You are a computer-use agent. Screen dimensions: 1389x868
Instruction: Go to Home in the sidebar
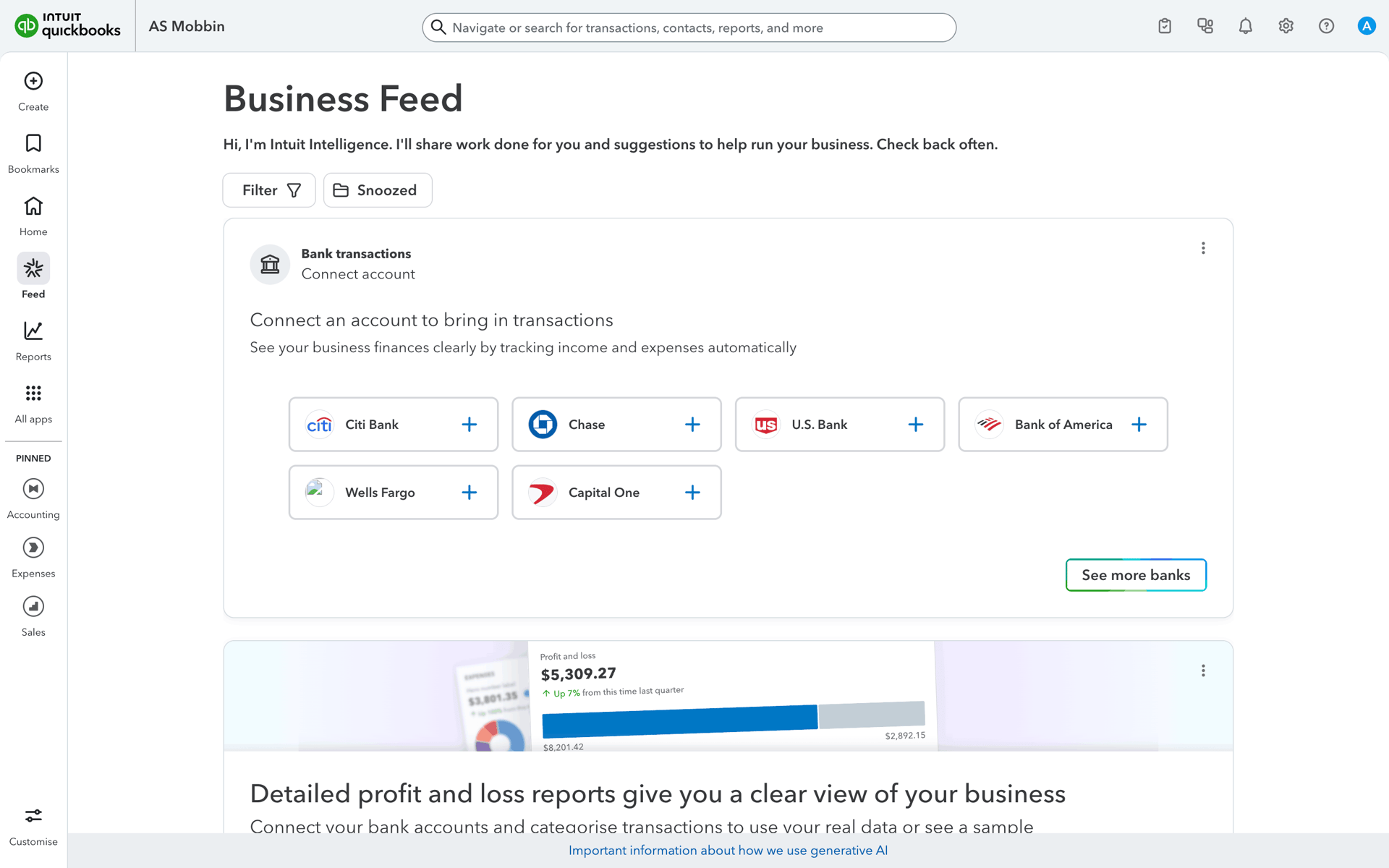coord(33,217)
